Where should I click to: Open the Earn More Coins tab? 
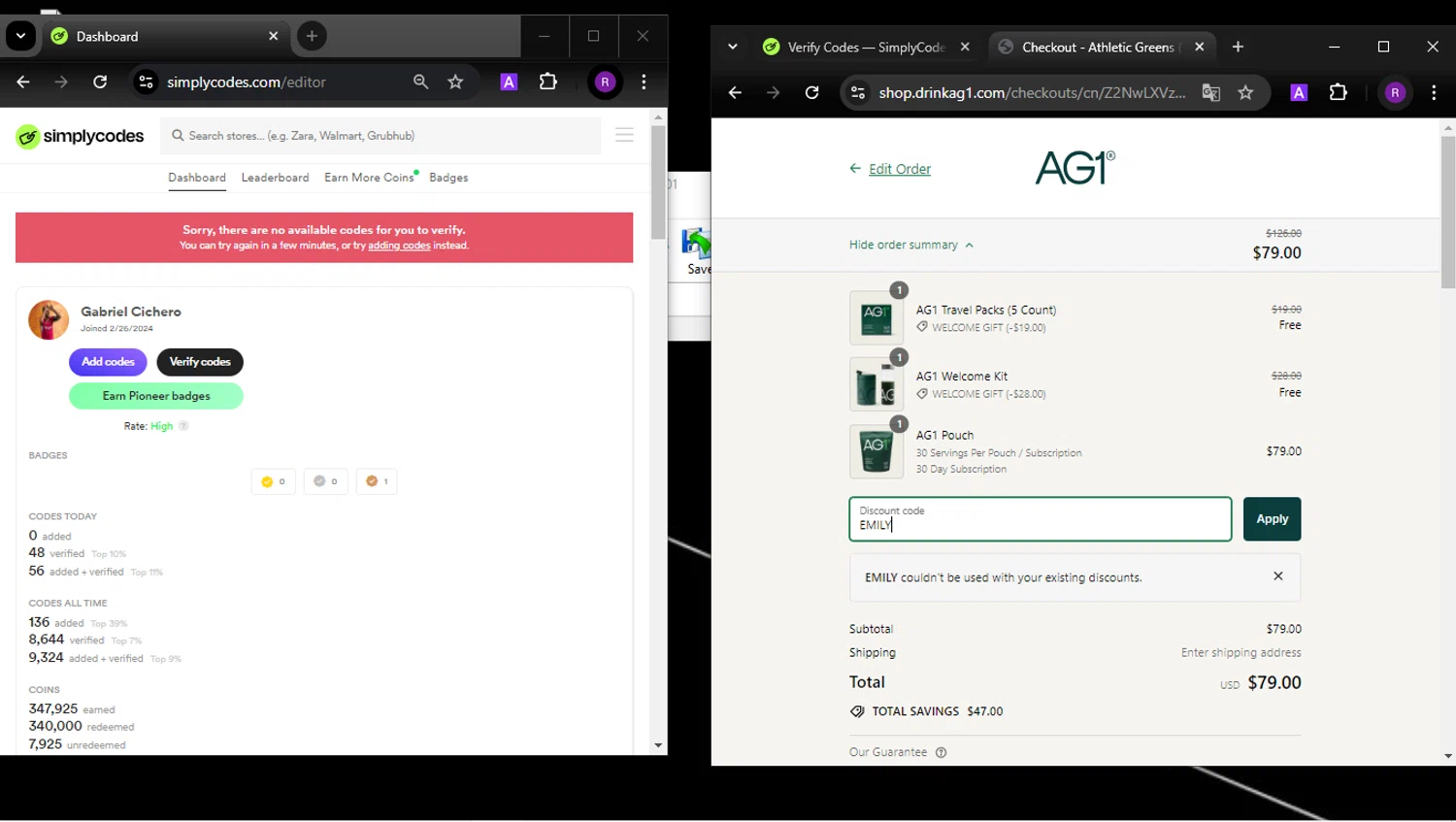pyautogui.click(x=369, y=178)
